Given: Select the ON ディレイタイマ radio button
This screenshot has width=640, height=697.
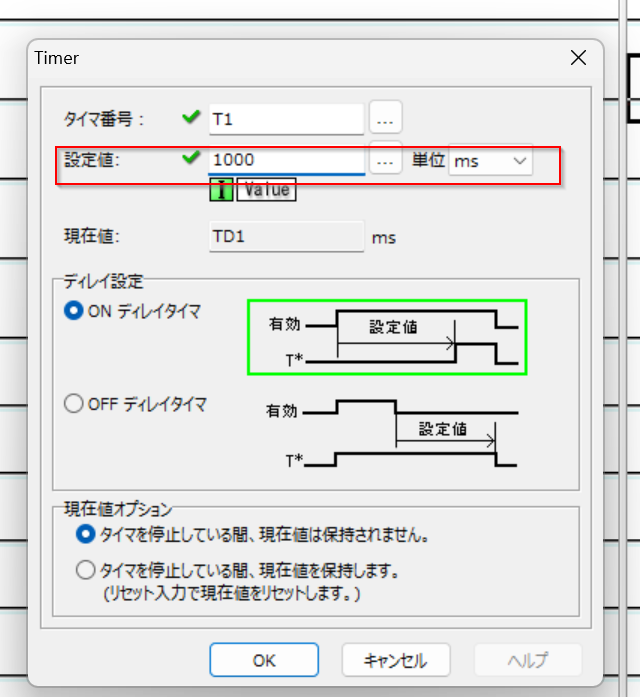Looking at the screenshot, I should (x=74, y=311).
